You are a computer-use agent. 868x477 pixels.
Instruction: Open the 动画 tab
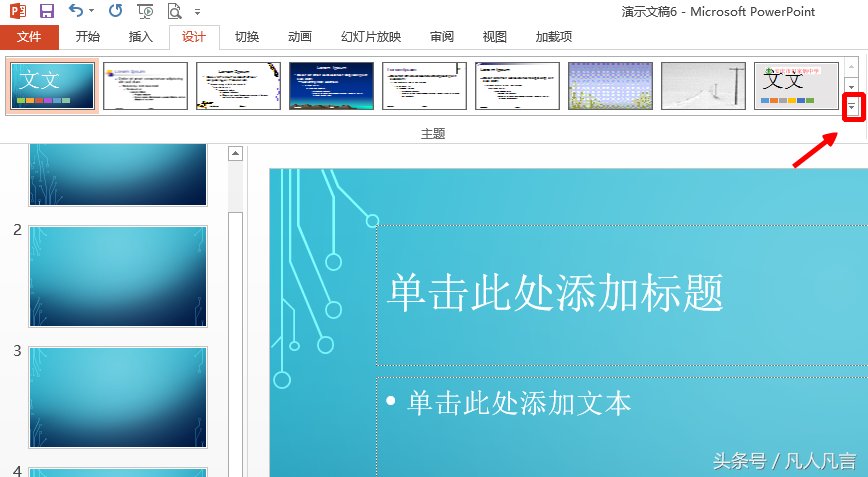(299, 37)
